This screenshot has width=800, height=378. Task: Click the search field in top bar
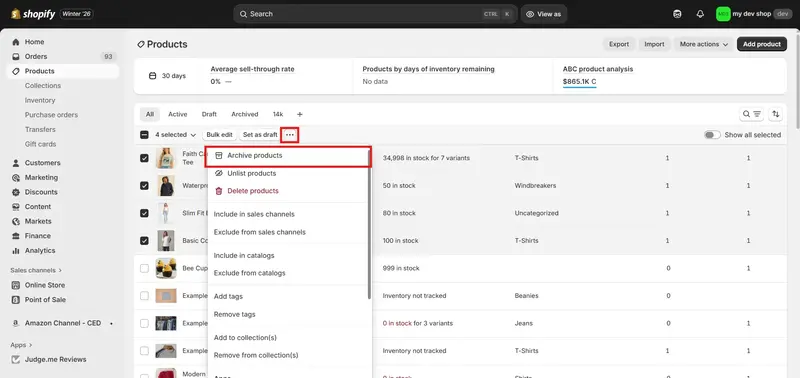coord(375,14)
